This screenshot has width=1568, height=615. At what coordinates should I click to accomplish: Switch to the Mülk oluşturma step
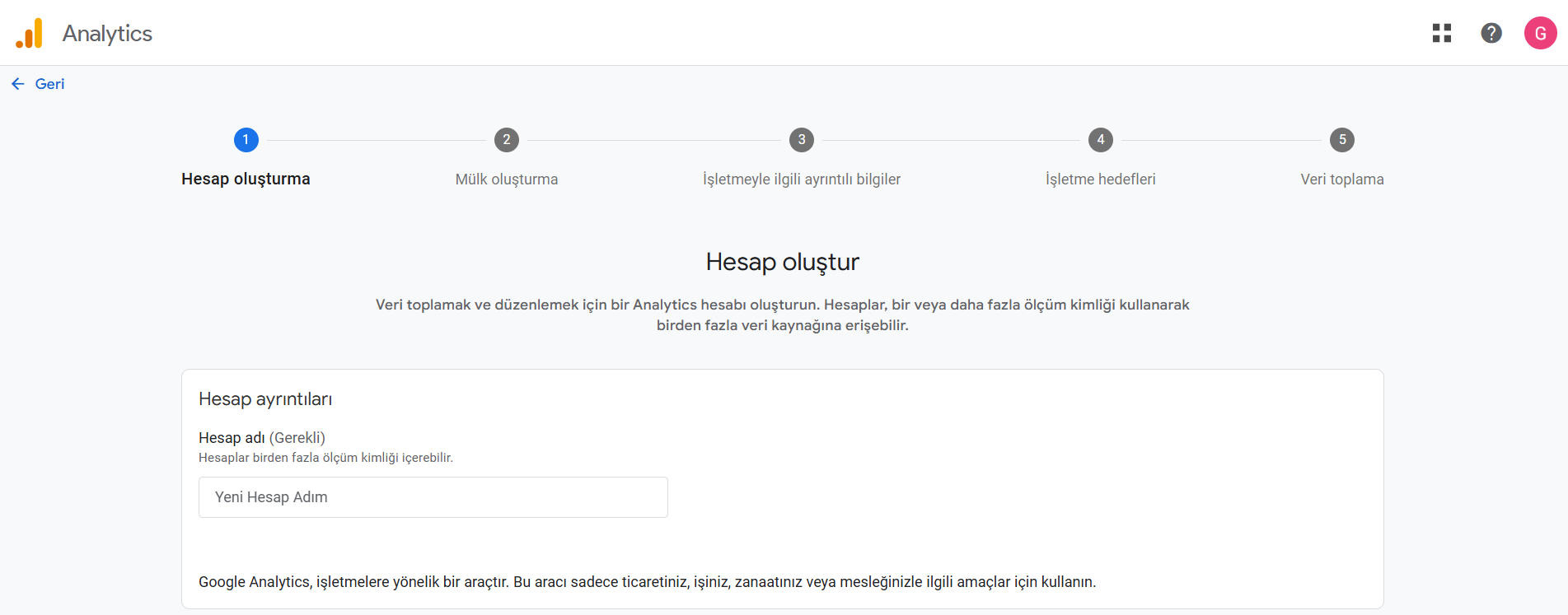(x=507, y=179)
